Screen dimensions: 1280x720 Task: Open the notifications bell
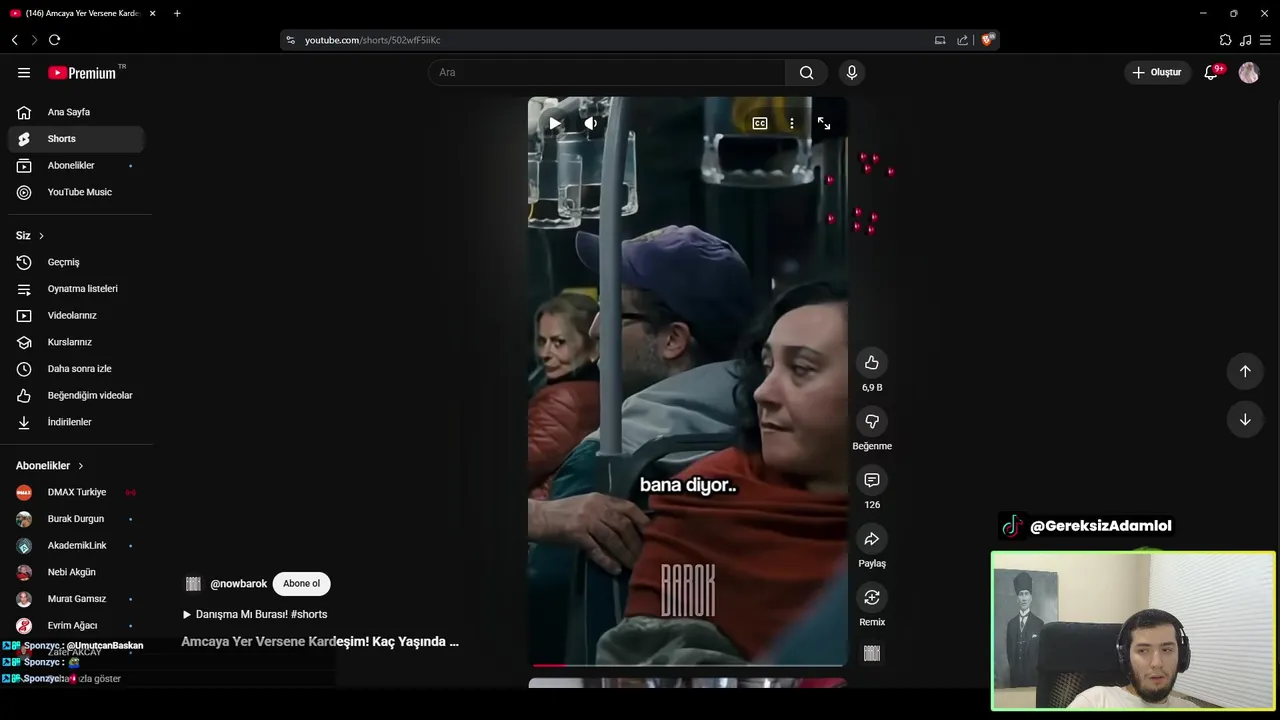point(1211,72)
